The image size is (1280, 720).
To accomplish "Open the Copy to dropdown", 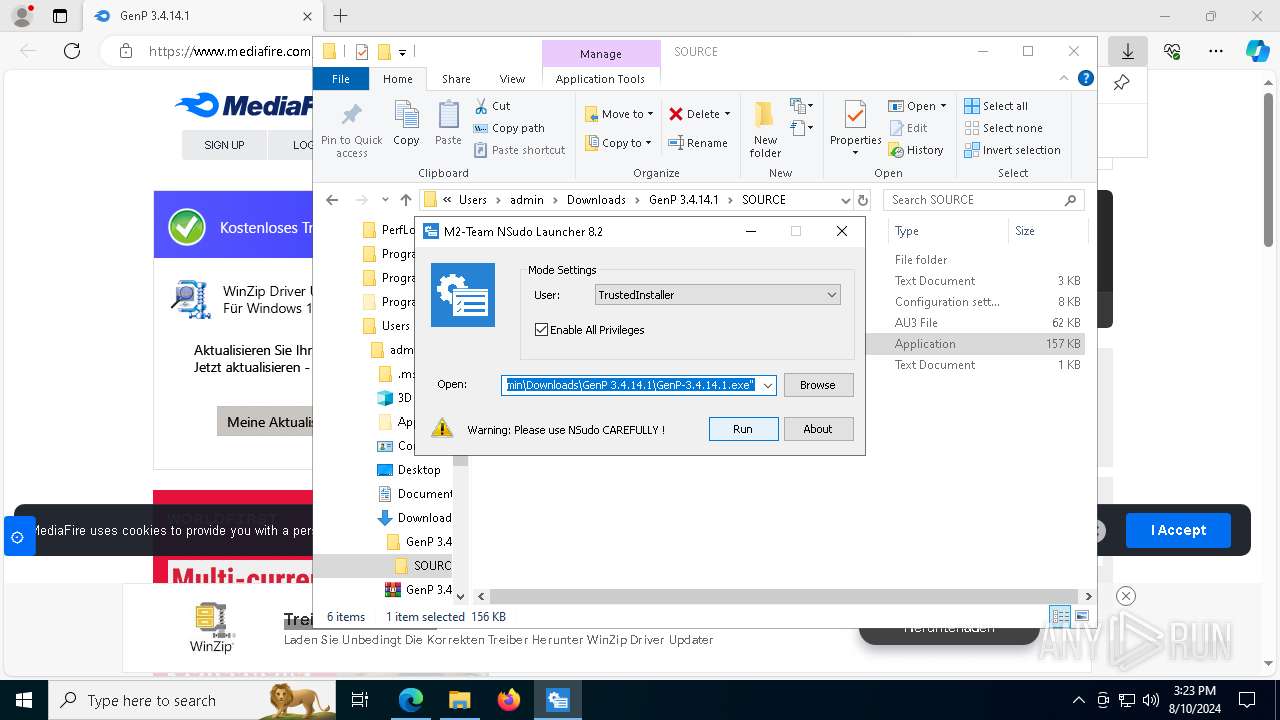I will point(618,143).
